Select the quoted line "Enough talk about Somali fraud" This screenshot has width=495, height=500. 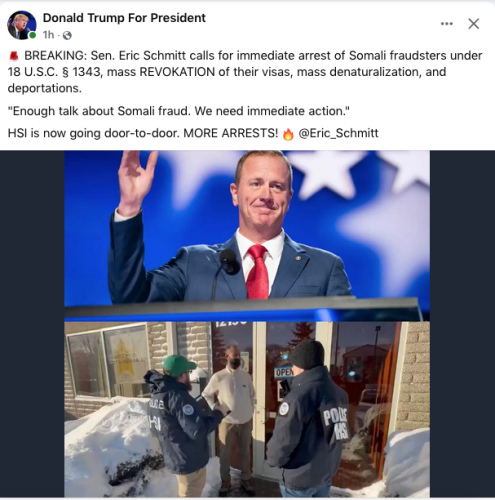coord(179,111)
